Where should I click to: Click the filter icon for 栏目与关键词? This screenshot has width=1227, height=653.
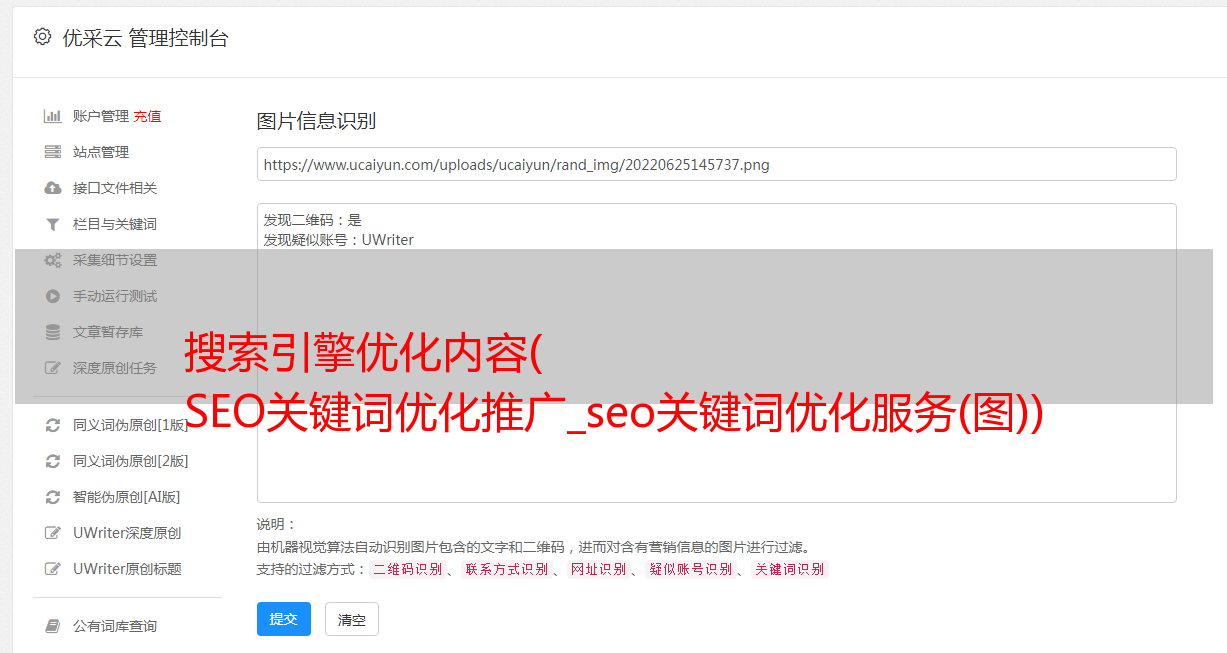pos(53,224)
